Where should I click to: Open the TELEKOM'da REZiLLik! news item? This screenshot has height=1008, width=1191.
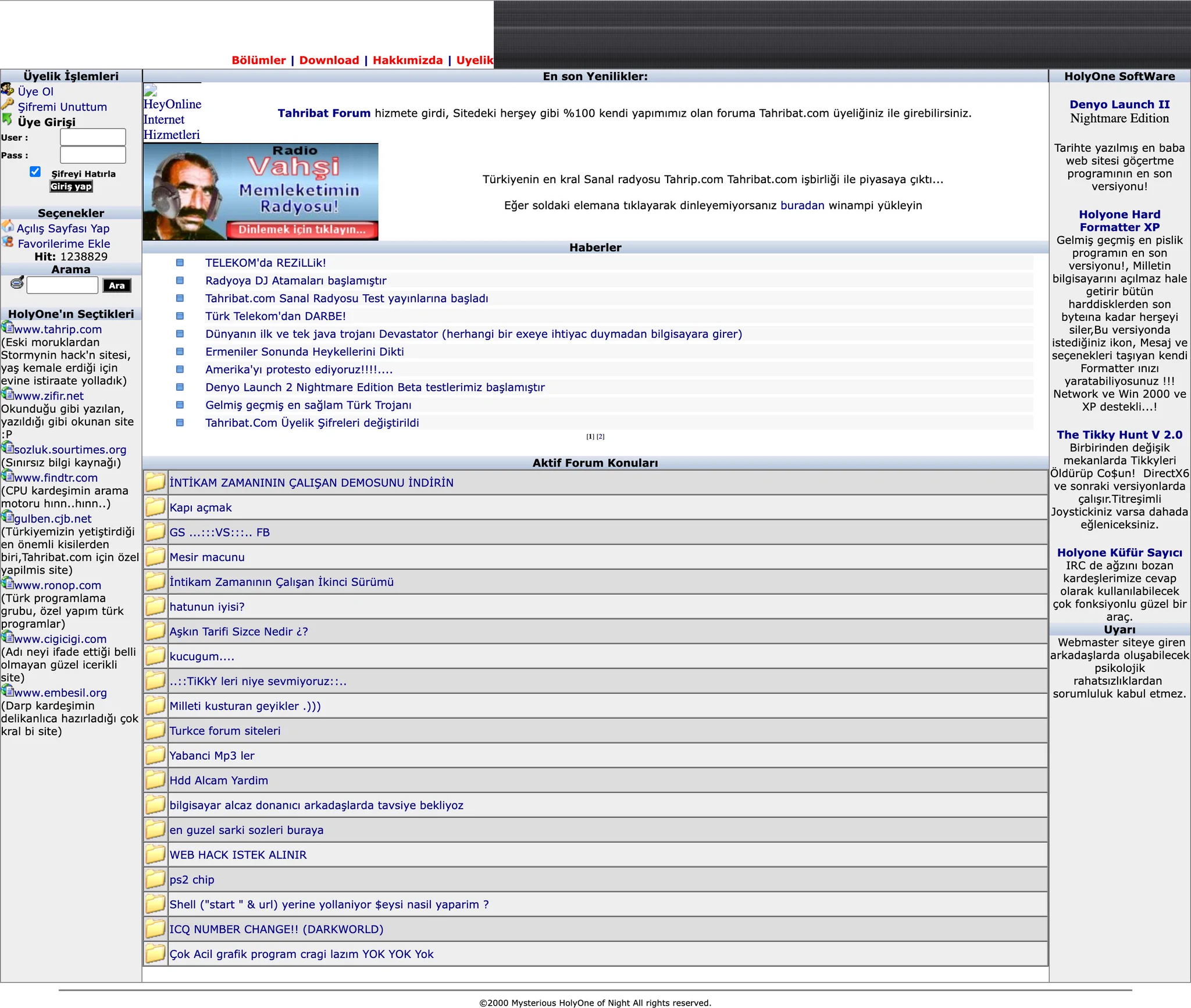(x=266, y=263)
